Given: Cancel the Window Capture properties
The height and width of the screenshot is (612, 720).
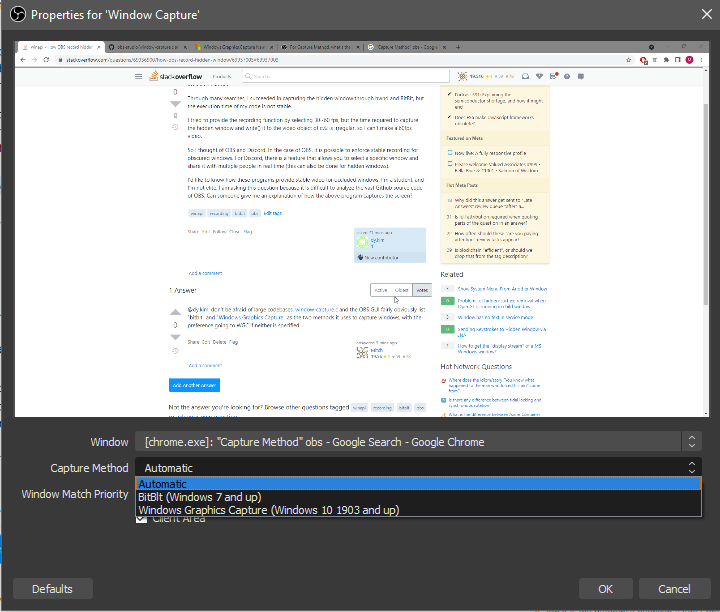Looking at the screenshot, I should point(674,589).
